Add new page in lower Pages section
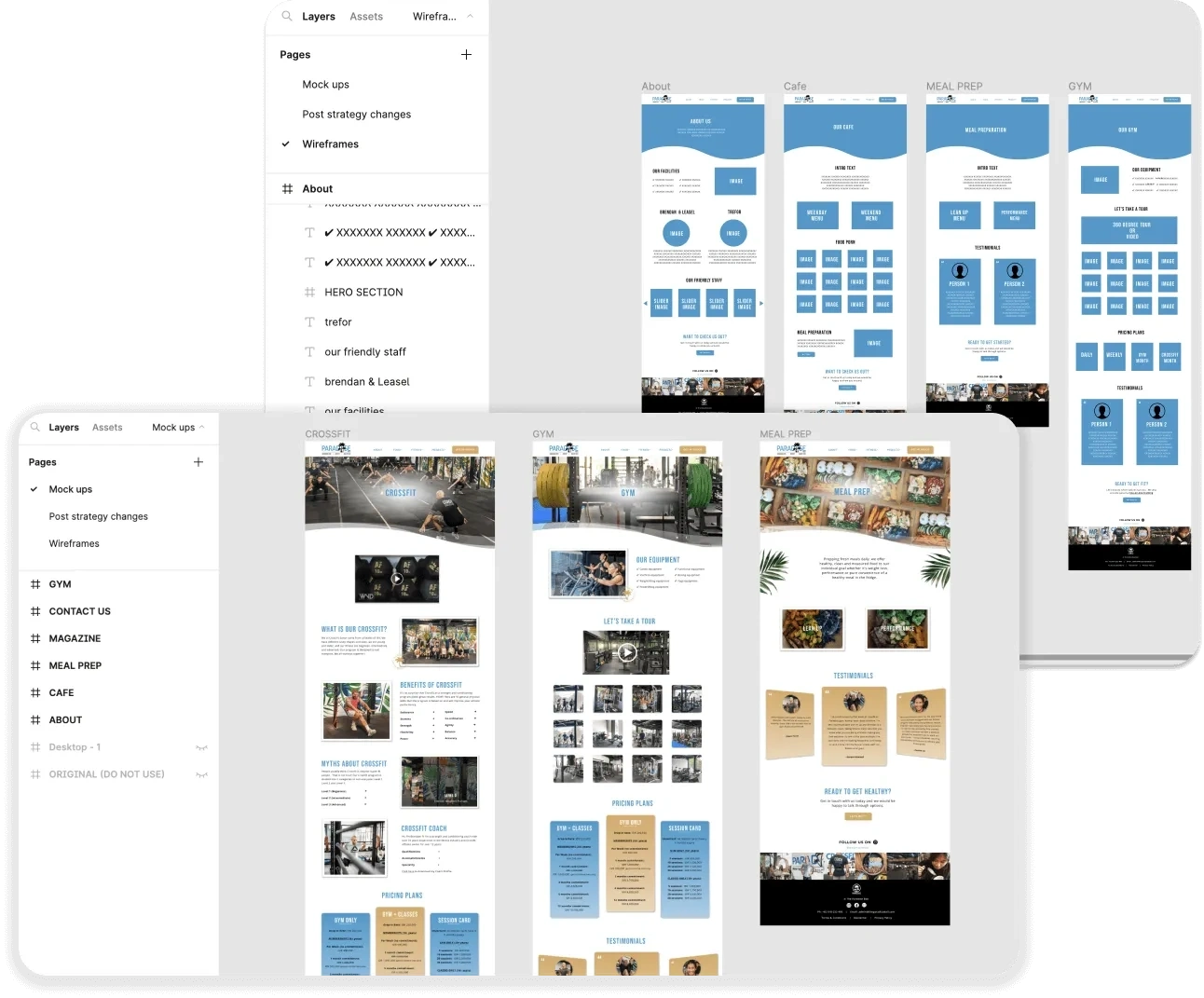Image resolution: width=1204 pixels, height=998 pixels. coord(198,462)
